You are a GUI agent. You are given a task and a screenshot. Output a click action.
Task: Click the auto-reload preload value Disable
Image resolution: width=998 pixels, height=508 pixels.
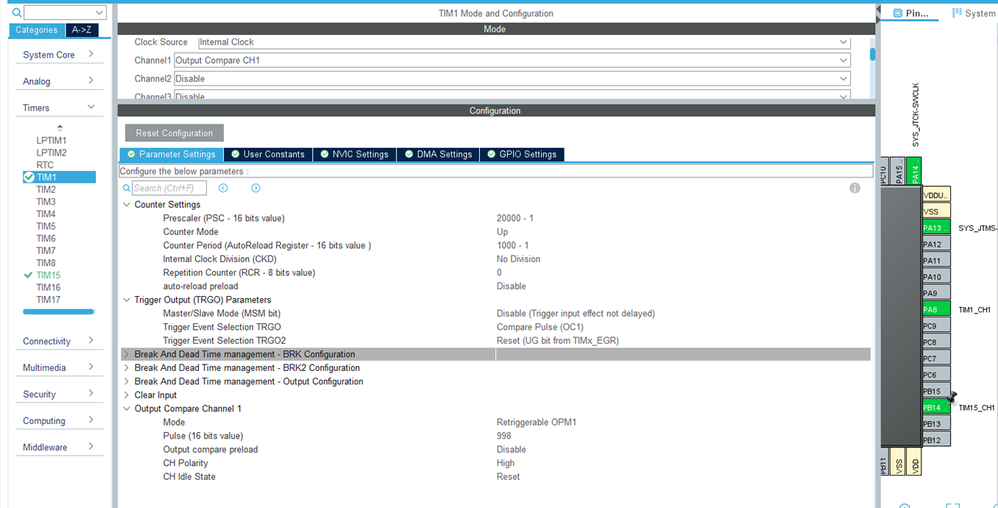pyautogui.click(x=511, y=286)
